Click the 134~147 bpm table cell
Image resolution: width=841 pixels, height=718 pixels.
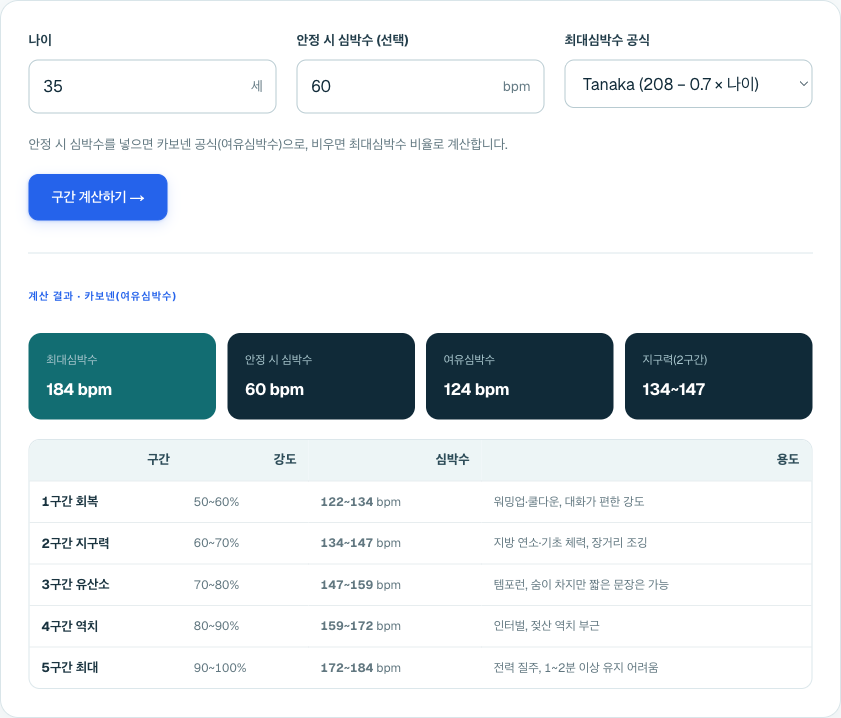[x=360, y=543]
